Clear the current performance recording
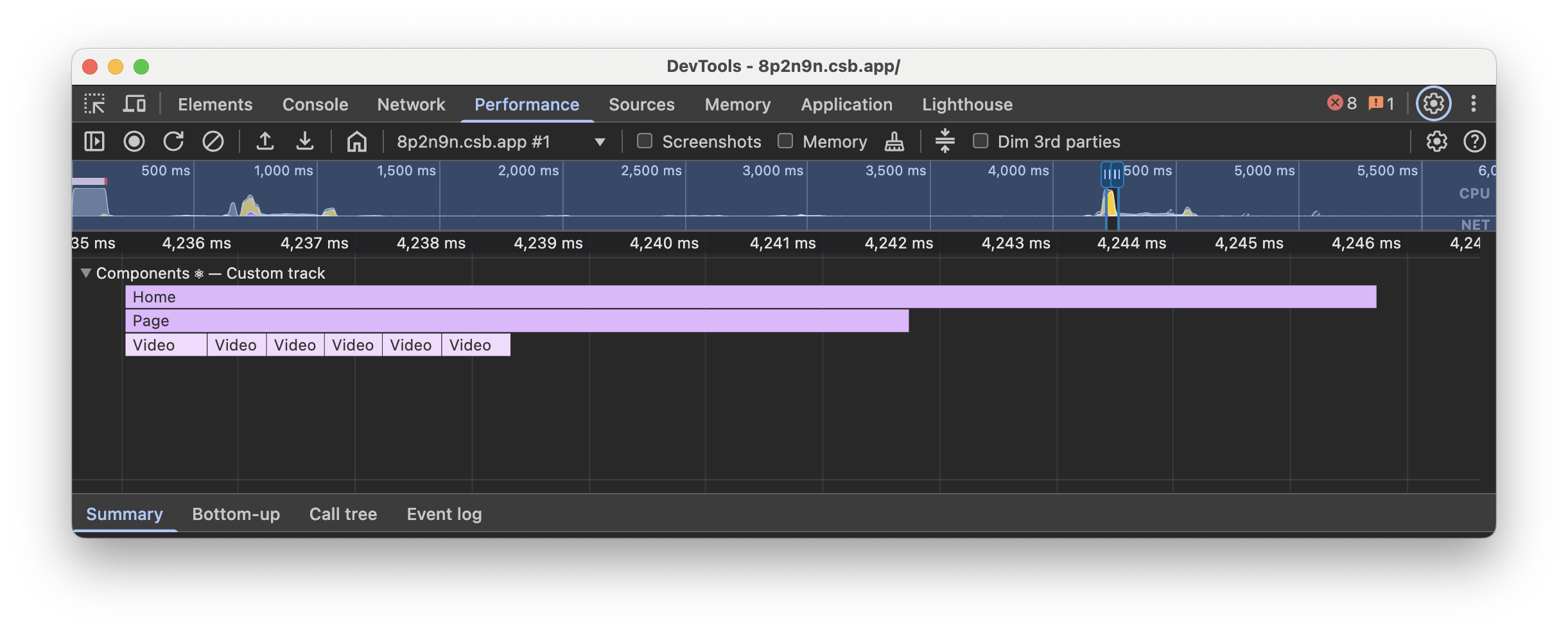Screen dimensions: 1568x633 [213, 141]
